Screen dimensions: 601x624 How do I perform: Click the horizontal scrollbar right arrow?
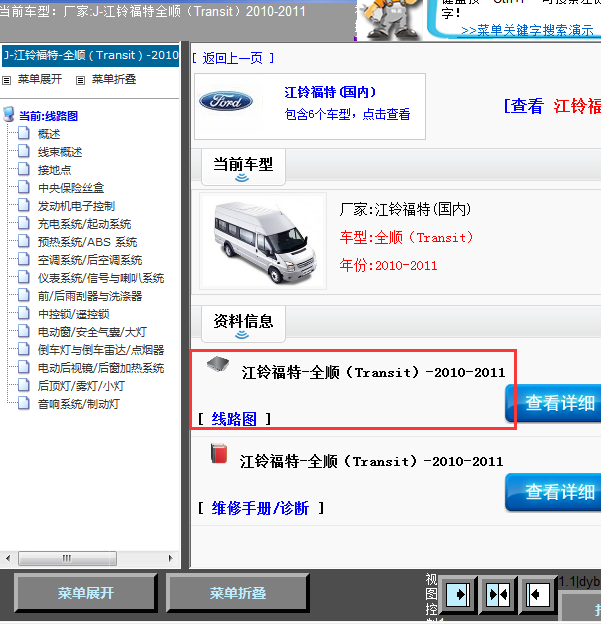click(x=171, y=558)
